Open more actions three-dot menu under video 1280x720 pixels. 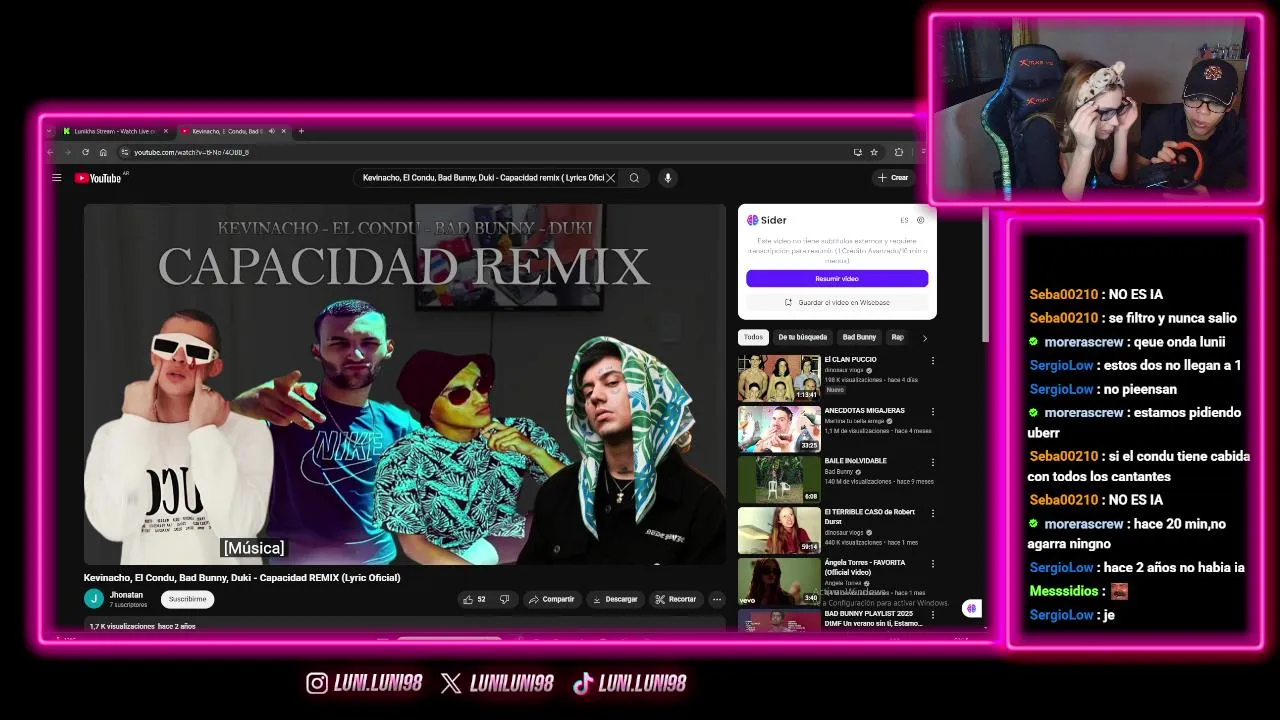(716, 599)
